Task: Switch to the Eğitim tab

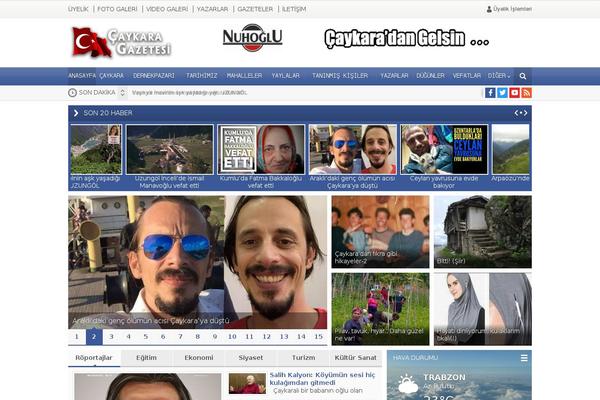Action: coord(147,358)
